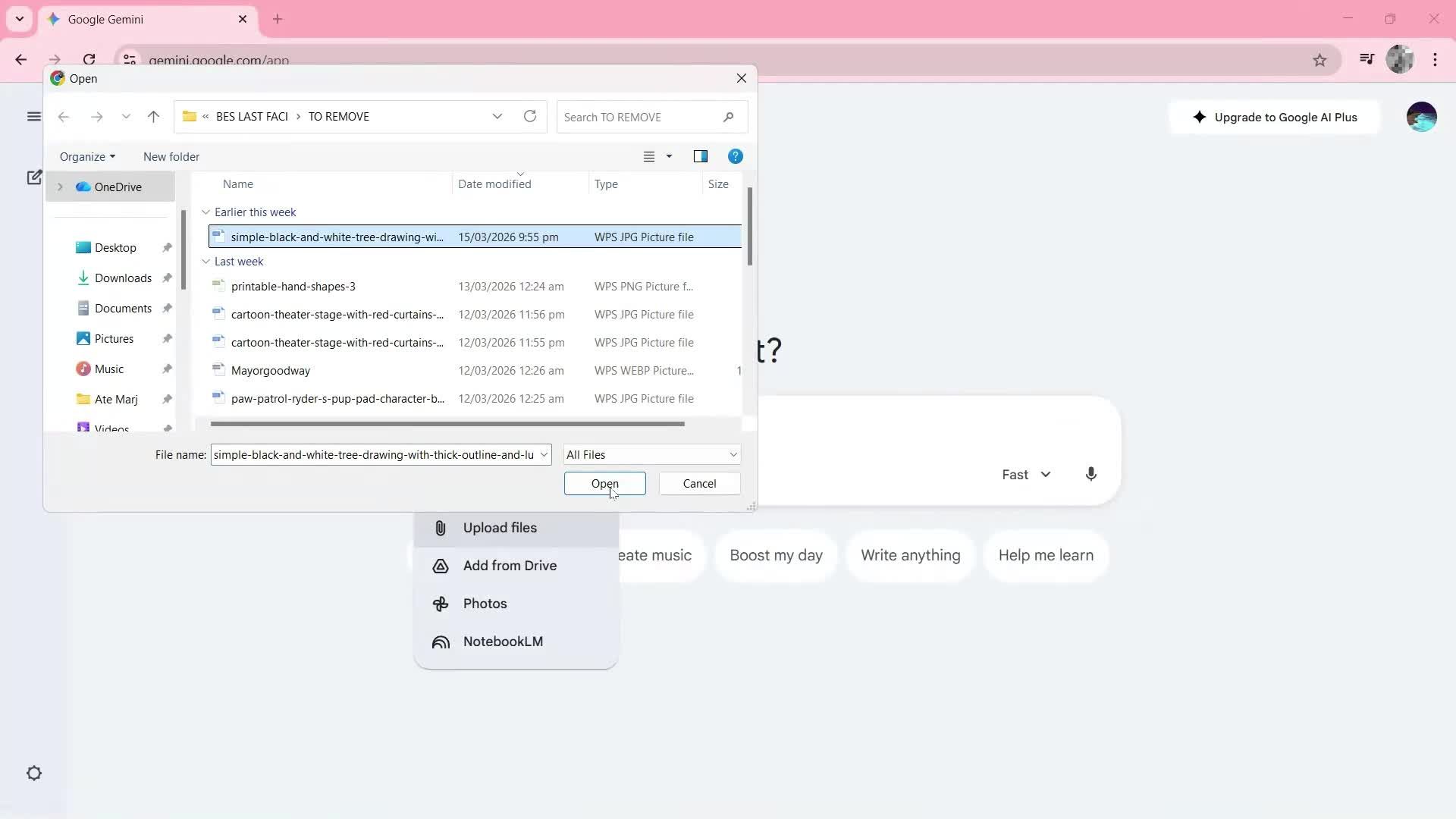Open NotebookLM from the attachment menu
The width and height of the screenshot is (1456, 819).
click(503, 641)
